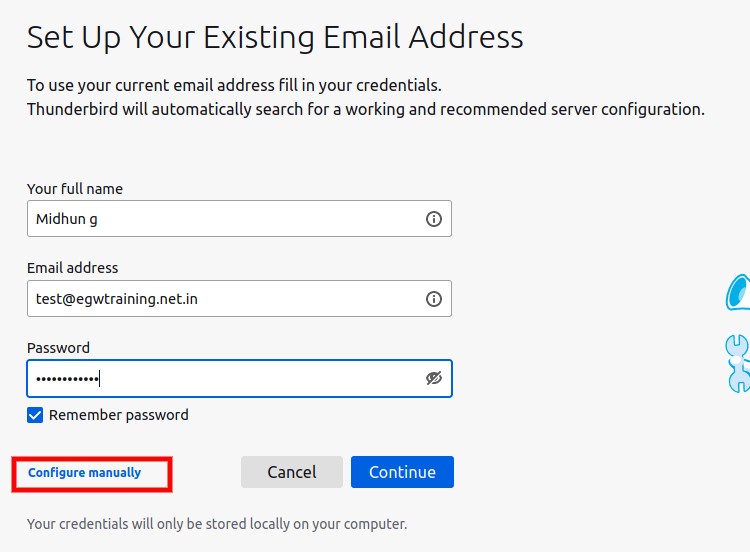Click the "To use your current email address" line
This screenshot has width=750, height=552.
(x=234, y=85)
